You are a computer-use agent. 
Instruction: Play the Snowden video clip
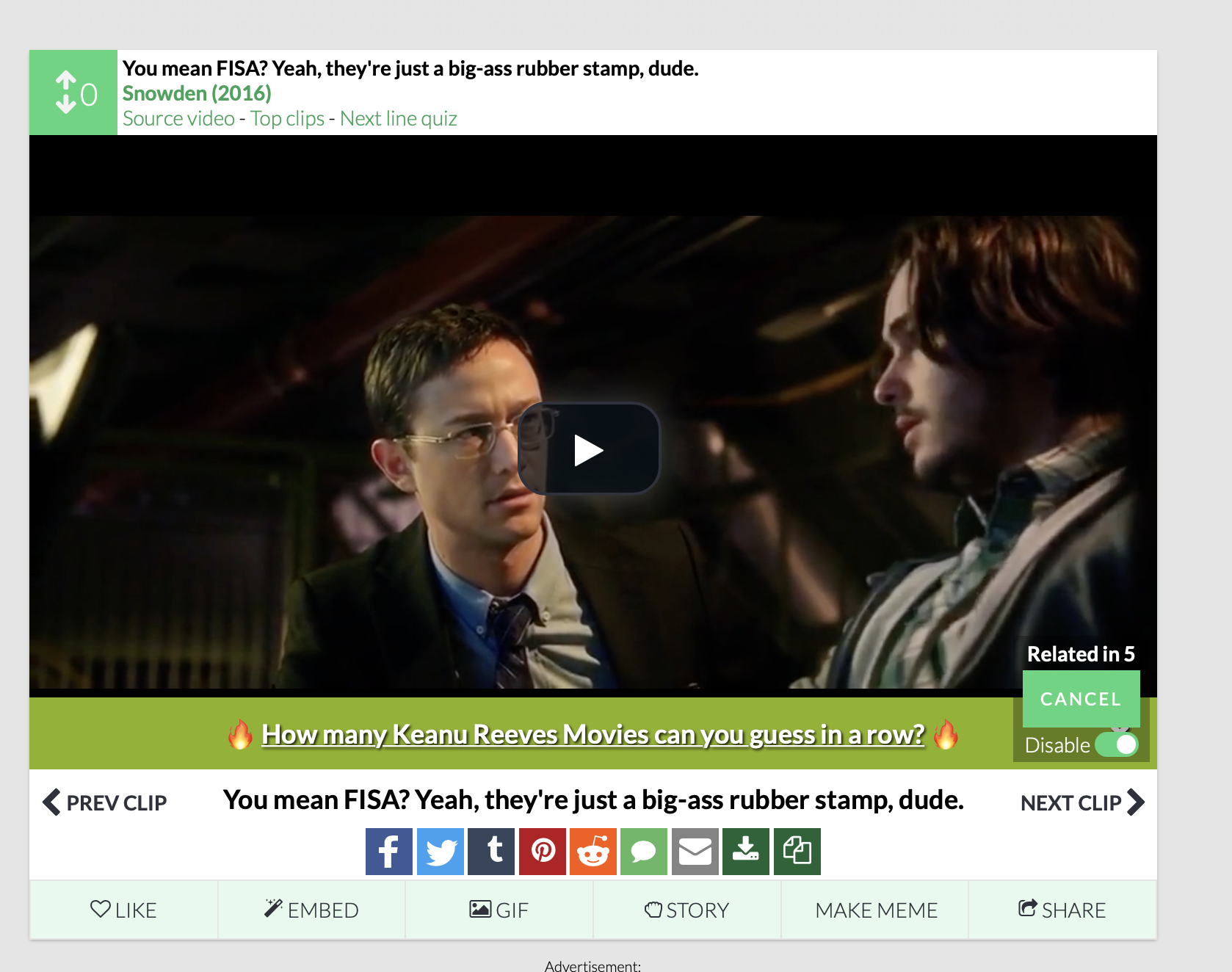pos(589,449)
